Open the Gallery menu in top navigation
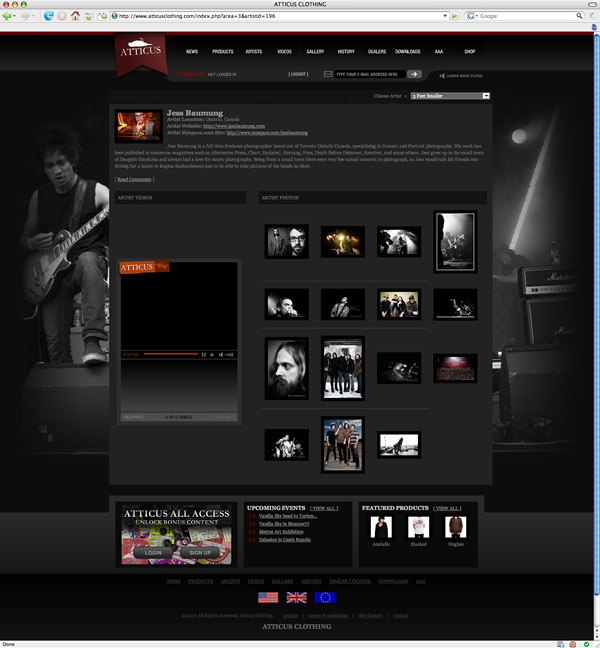This screenshot has height=648, width=600. click(x=315, y=51)
